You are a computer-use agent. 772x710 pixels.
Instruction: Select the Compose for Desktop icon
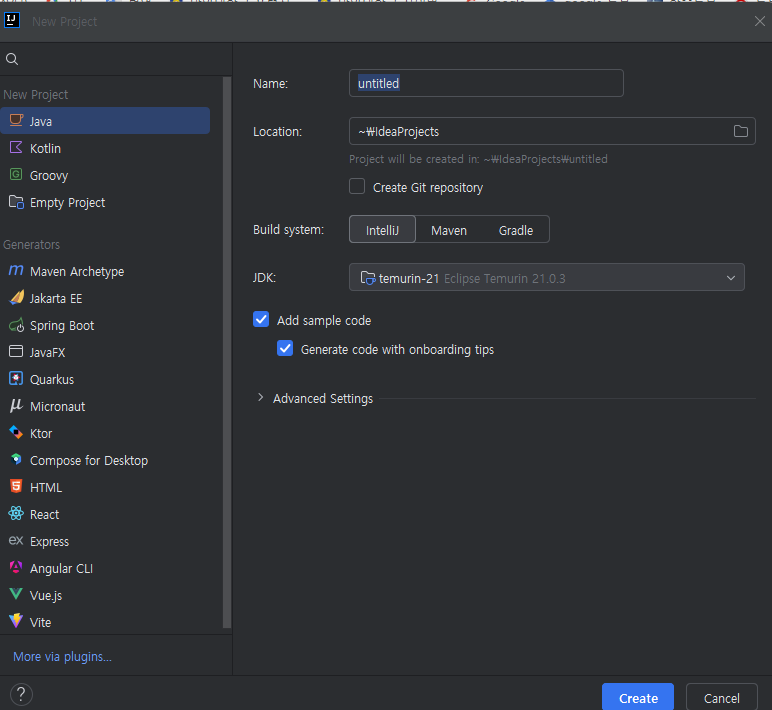[x=16, y=459]
